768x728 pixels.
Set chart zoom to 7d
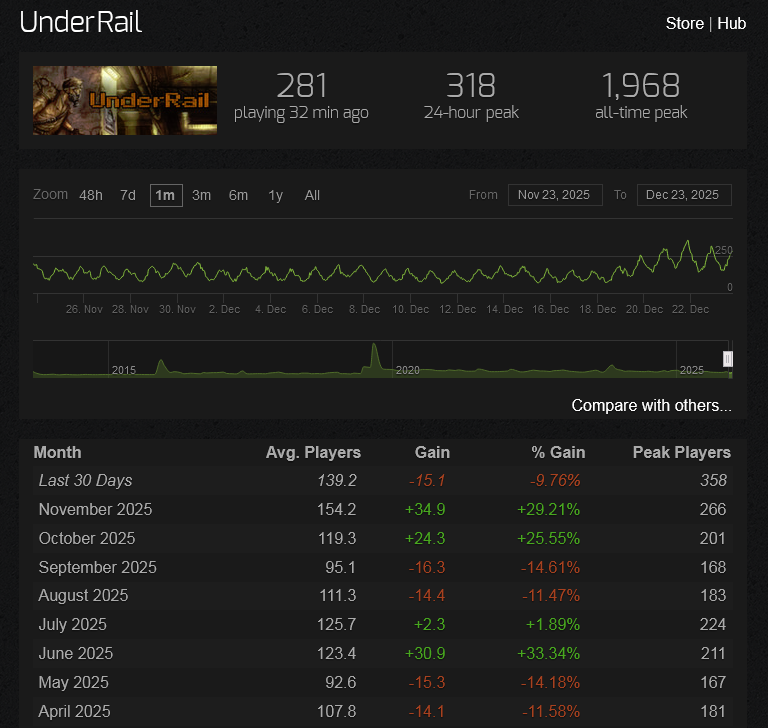tap(128, 195)
